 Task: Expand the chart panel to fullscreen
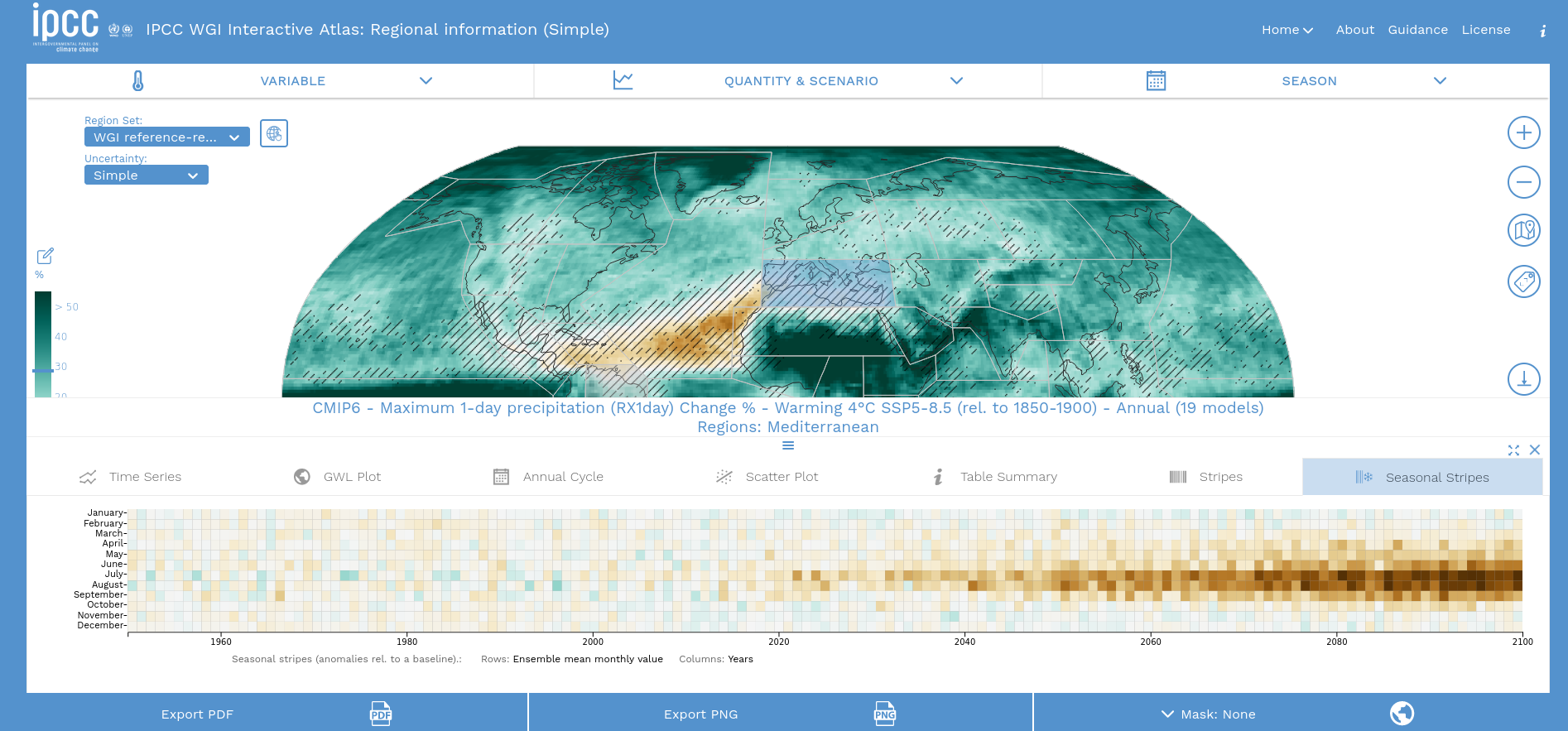1513,450
